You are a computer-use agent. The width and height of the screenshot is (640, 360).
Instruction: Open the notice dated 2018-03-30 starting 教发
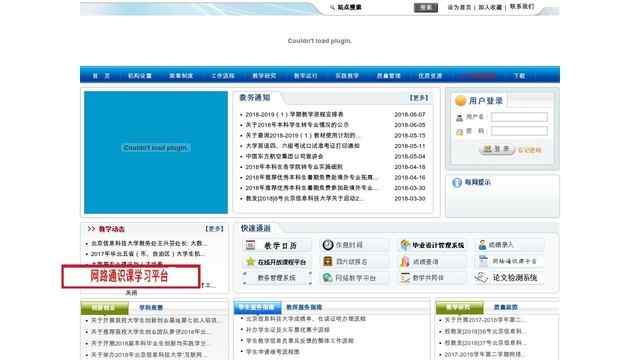click(x=304, y=198)
